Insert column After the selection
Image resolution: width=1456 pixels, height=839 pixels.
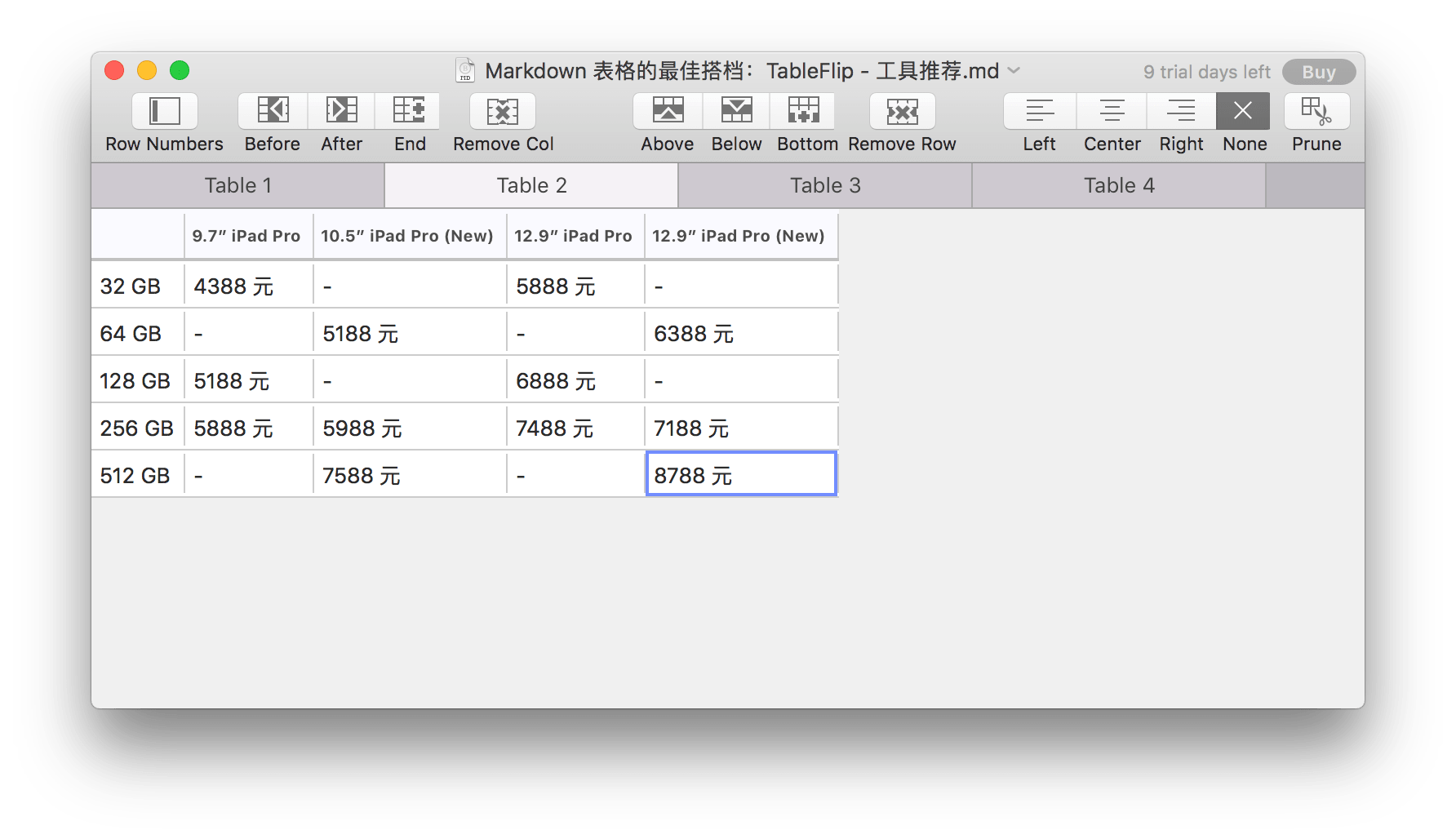point(341,111)
